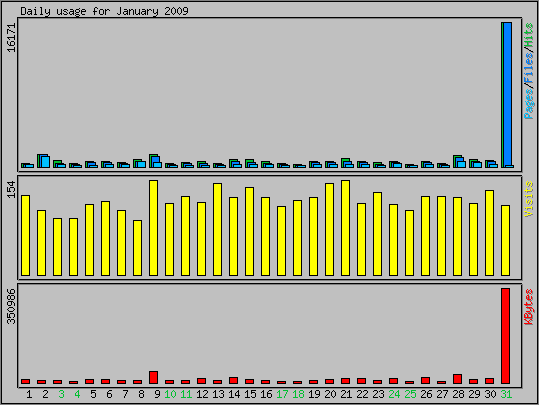Click the yellow visits bar for day 15
The width and height of the screenshot is (539, 405).
249,231
